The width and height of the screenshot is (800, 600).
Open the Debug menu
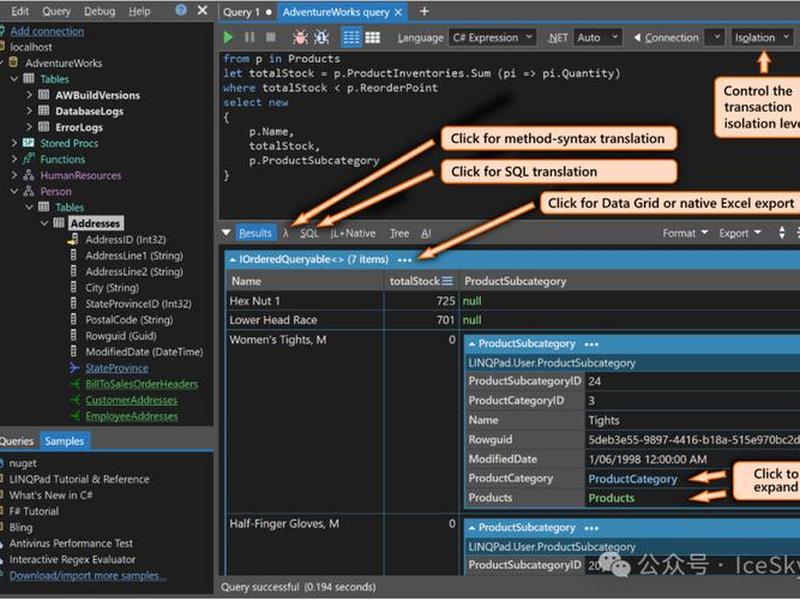coord(99,11)
